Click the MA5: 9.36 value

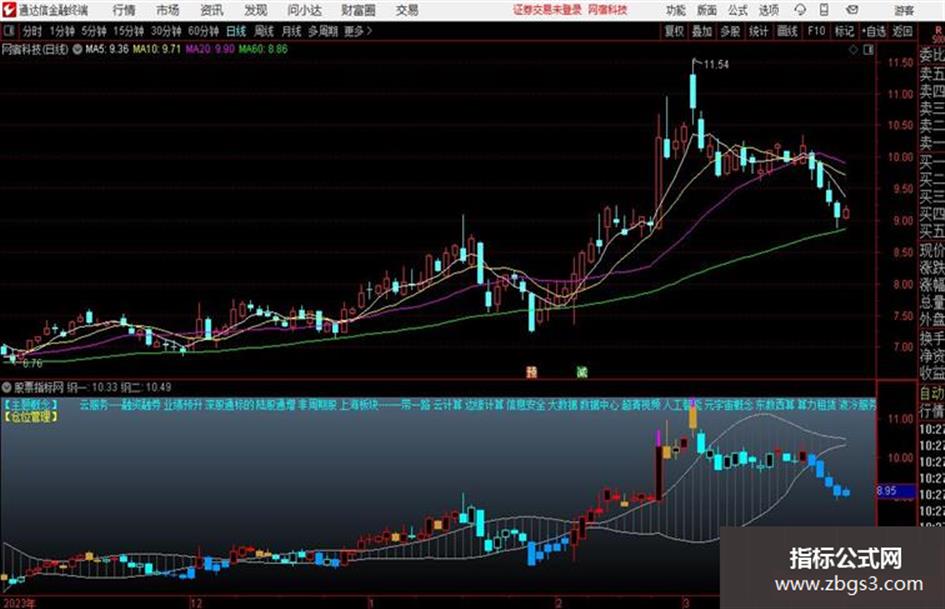(x=107, y=49)
